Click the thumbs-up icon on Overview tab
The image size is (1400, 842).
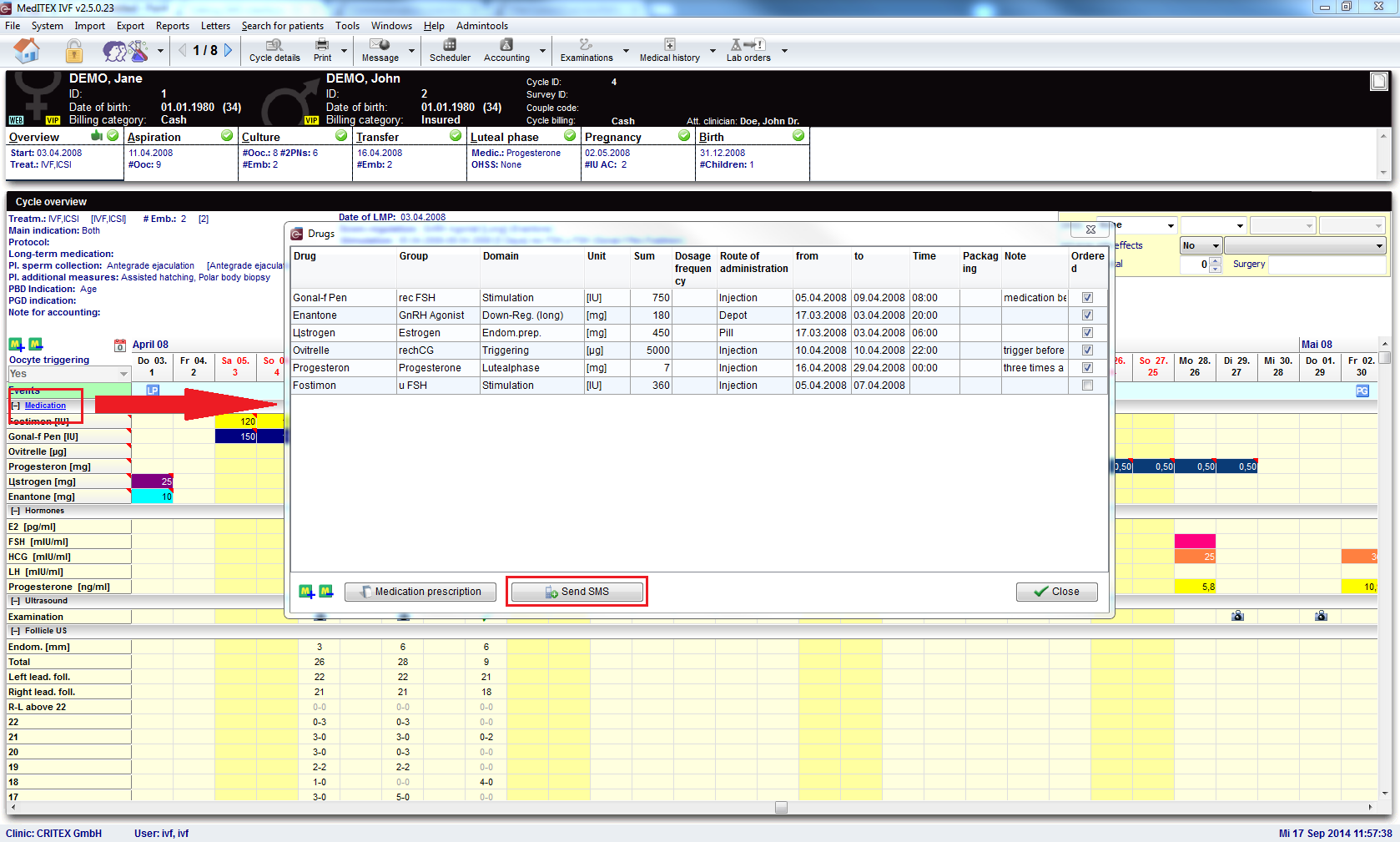point(97,135)
